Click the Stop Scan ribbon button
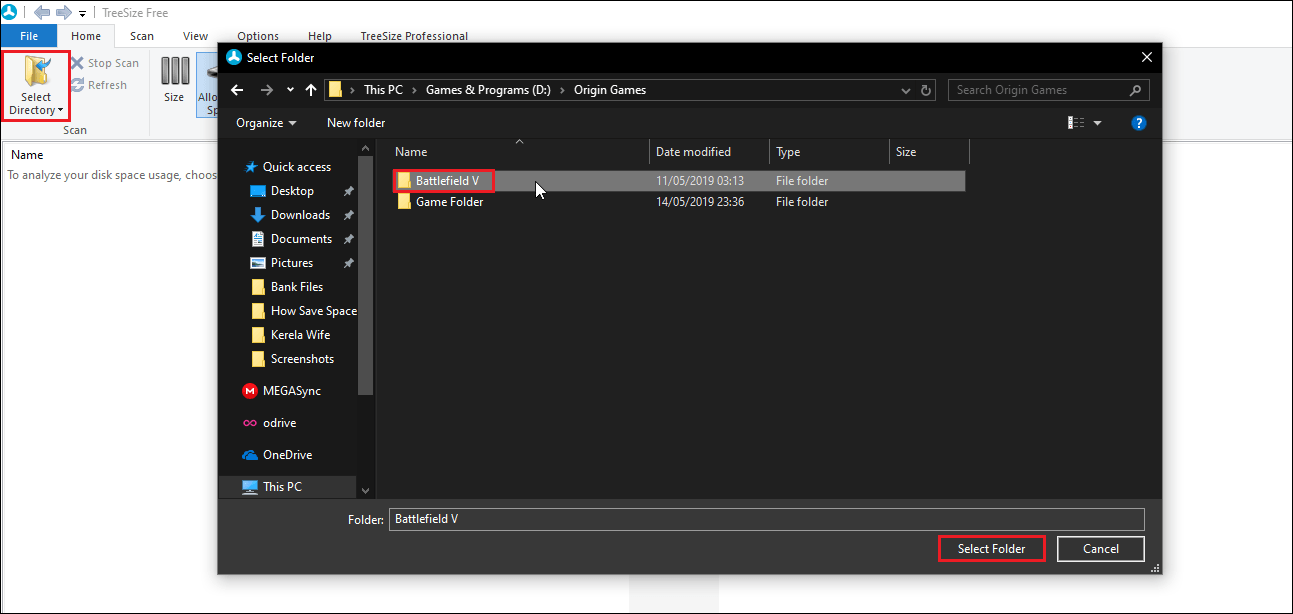 (104, 63)
